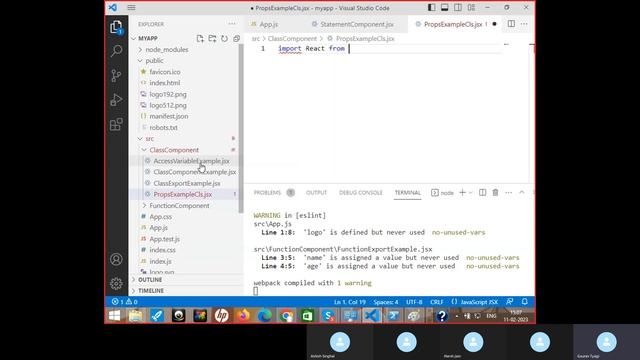Screen dimensions: 640x360
Task: Open the Explorer view in activity bar
Action: (x=116, y=27)
